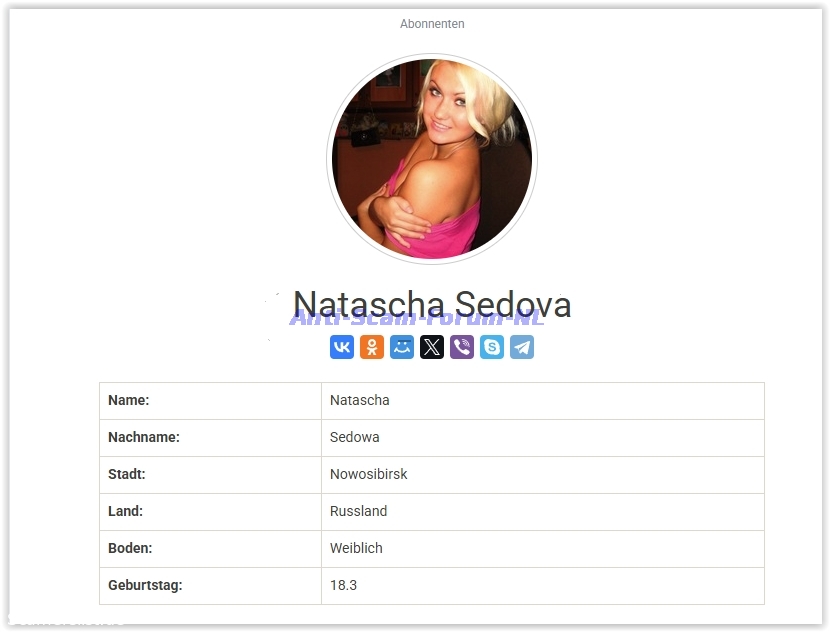This screenshot has width=830, height=632.
Task: Select the Geburtstag value 18.3
Action: point(343,585)
